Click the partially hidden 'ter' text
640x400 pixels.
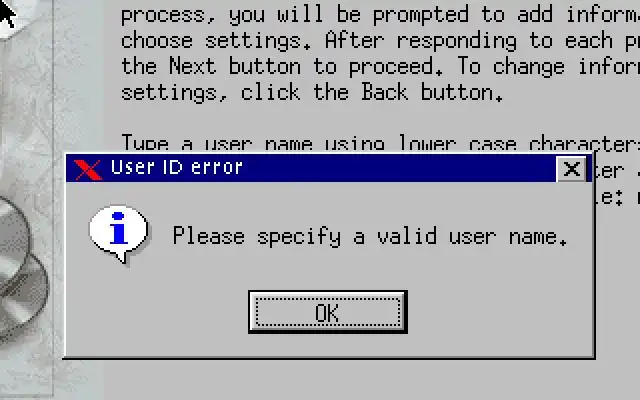tap(609, 171)
